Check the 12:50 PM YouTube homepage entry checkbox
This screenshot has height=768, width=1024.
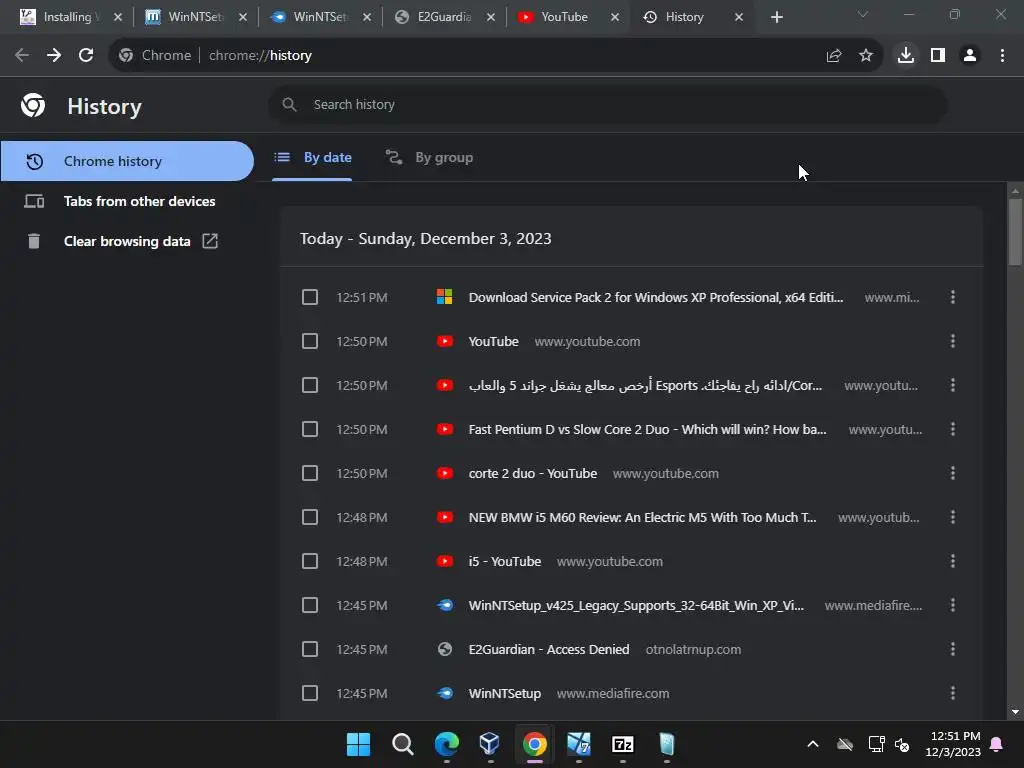point(310,341)
